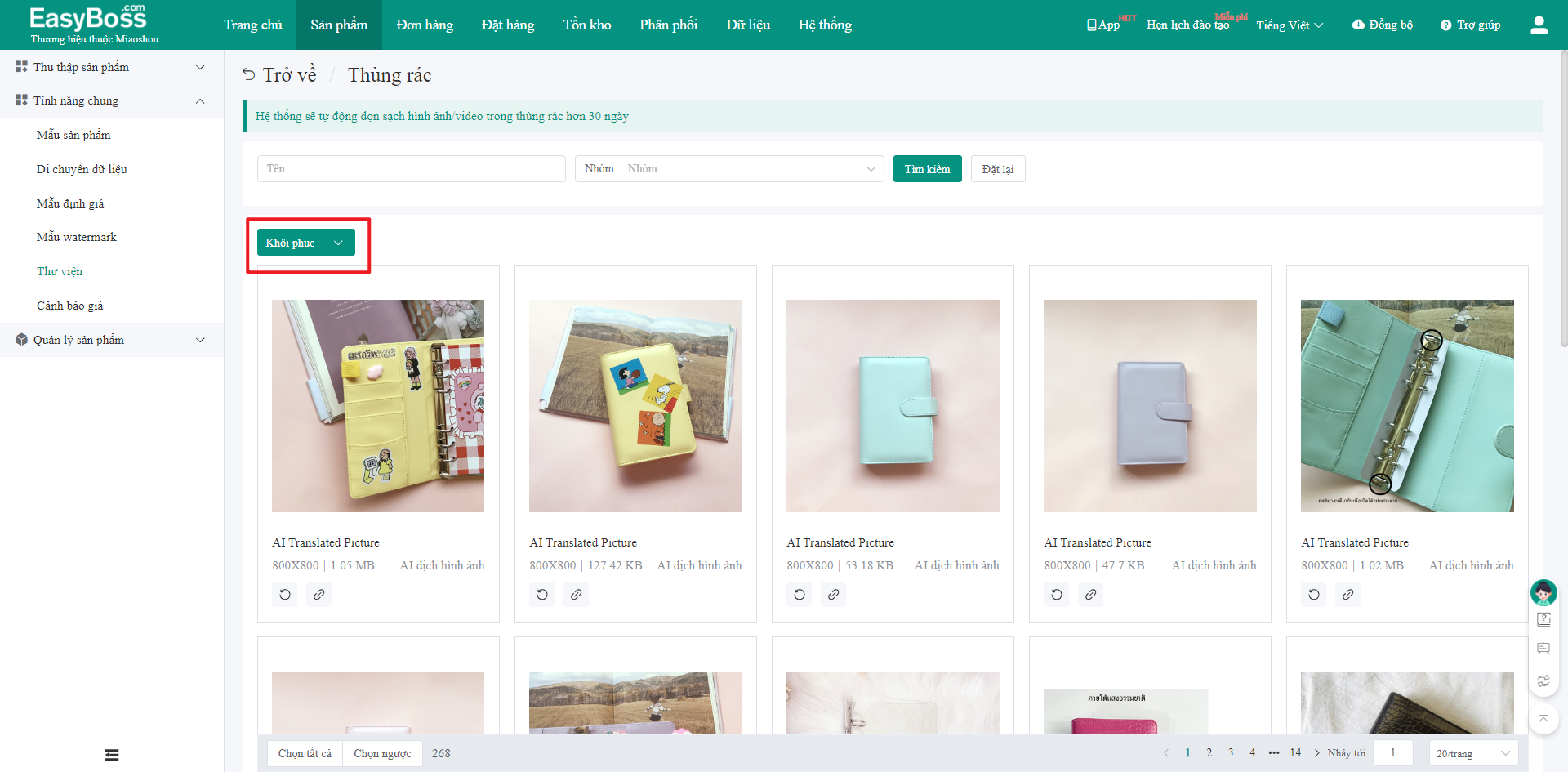
Task: Click the Đặt lại reset button
Action: (x=998, y=169)
